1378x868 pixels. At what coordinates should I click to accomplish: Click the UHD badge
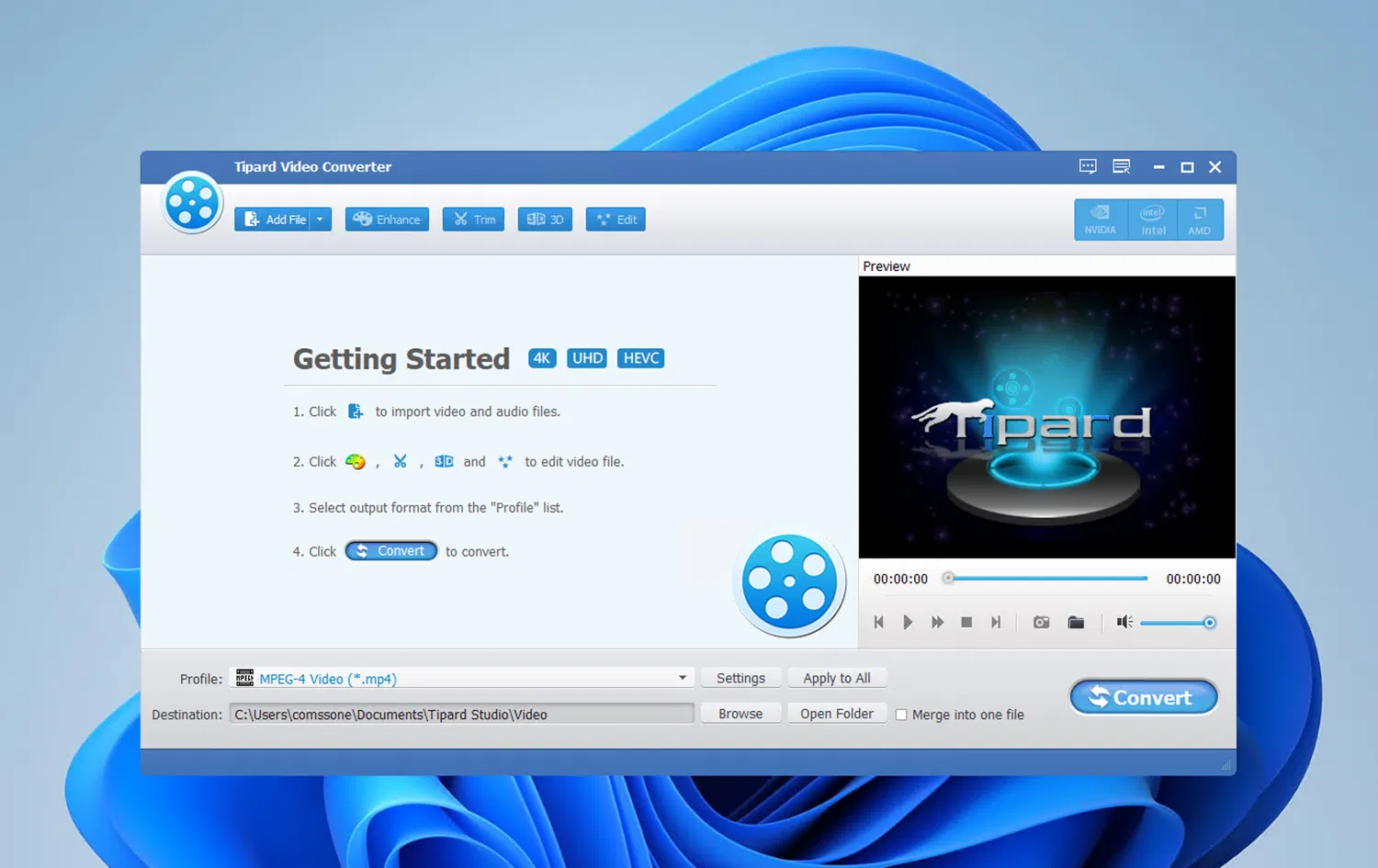click(587, 358)
